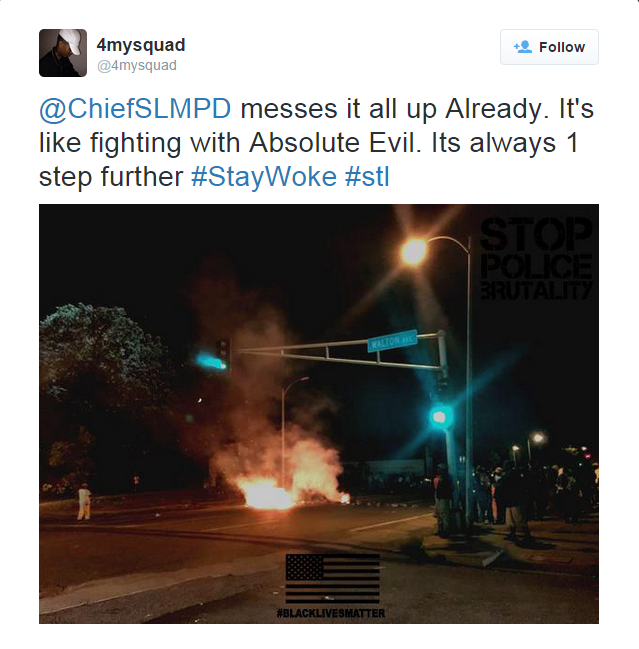Click the green traffic light on the pole

(440, 417)
